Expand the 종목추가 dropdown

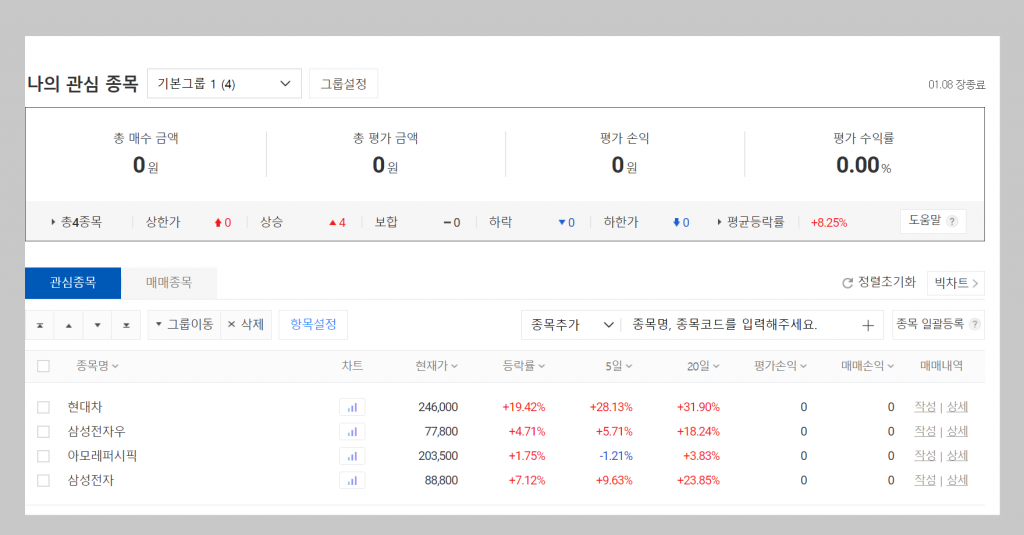tap(570, 325)
